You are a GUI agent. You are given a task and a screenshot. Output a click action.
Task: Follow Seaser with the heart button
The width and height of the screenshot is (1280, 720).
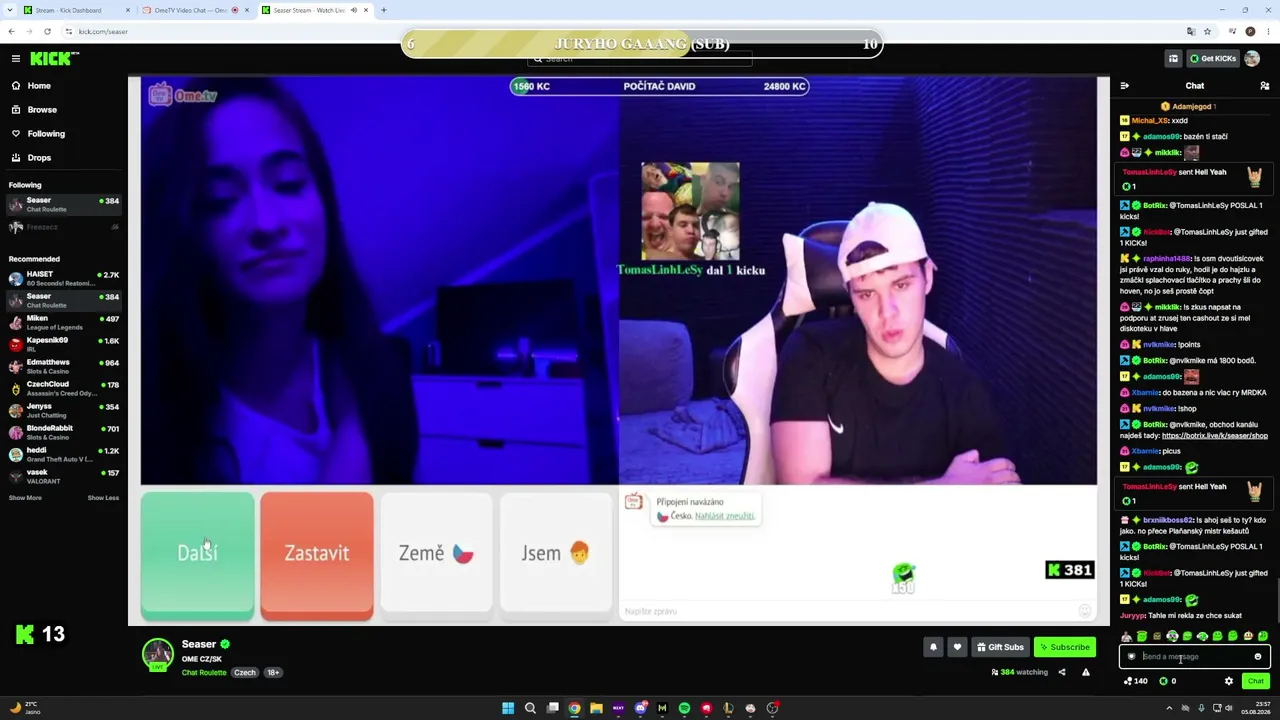(x=957, y=647)
